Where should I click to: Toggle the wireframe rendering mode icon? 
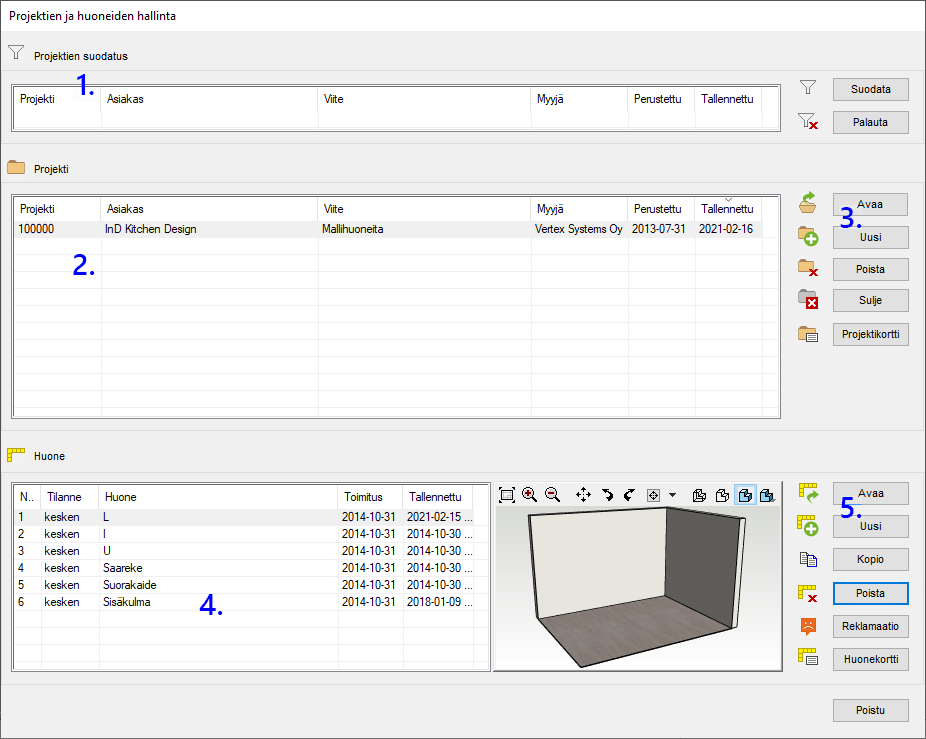[x=700, y=495]
